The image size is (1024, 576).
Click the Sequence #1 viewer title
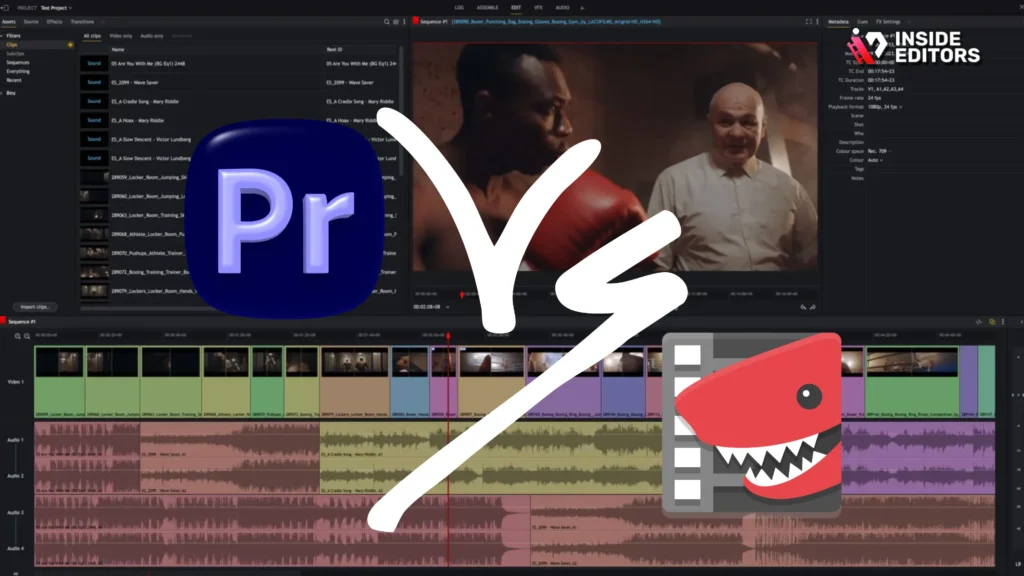(434, 22)
